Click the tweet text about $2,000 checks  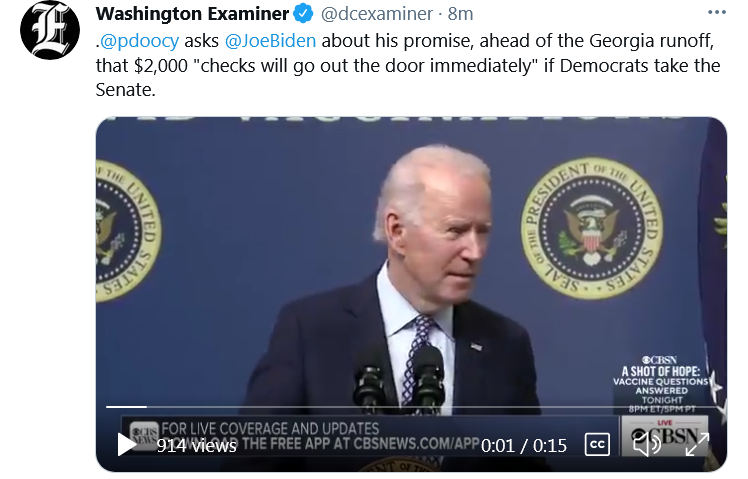[407, 65]
